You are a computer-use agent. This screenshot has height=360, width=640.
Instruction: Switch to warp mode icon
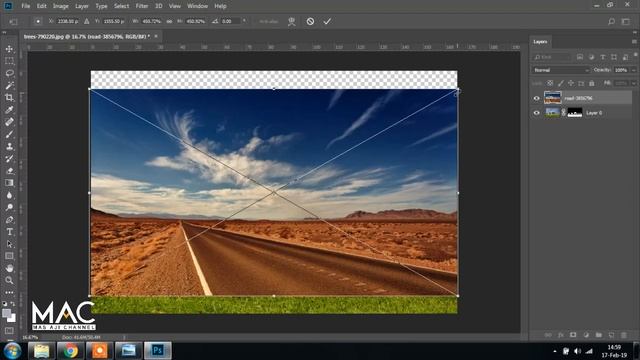291,22
